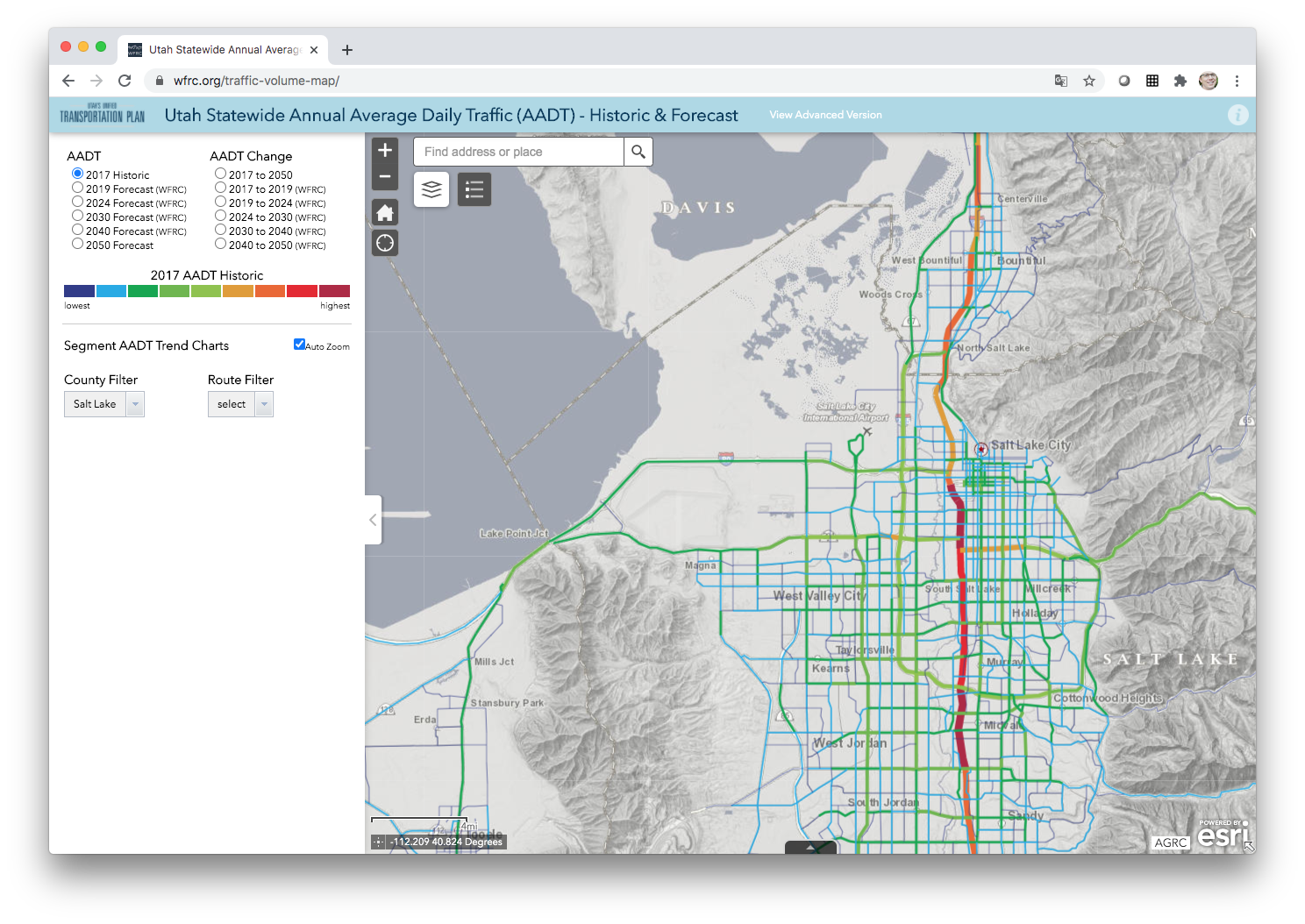
Task: Uncheck the Auto Zoom checkbox
Action: point(299,345)
